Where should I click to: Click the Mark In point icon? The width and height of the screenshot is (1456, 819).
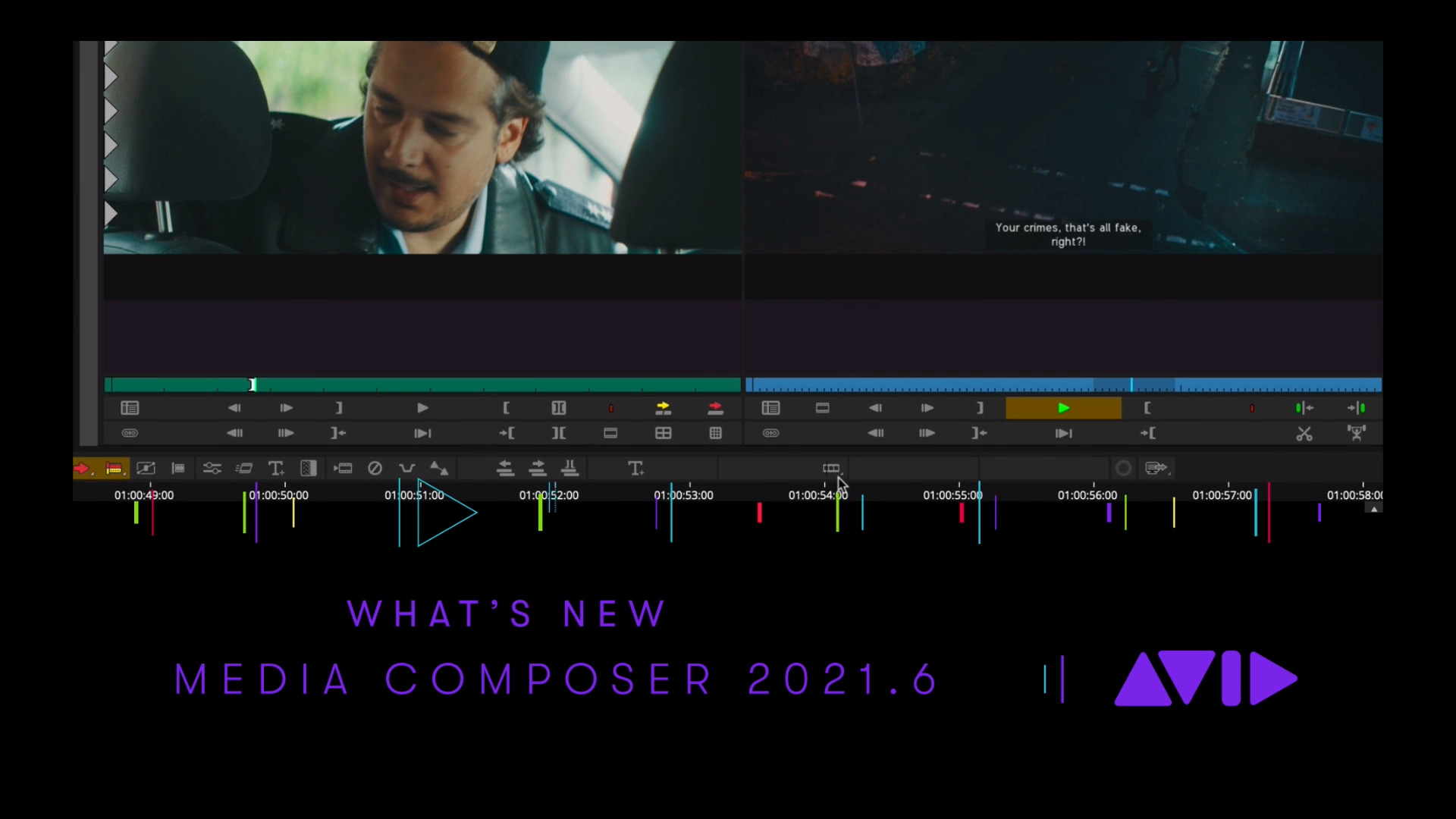pyautogui.click(x=506, y=407)
